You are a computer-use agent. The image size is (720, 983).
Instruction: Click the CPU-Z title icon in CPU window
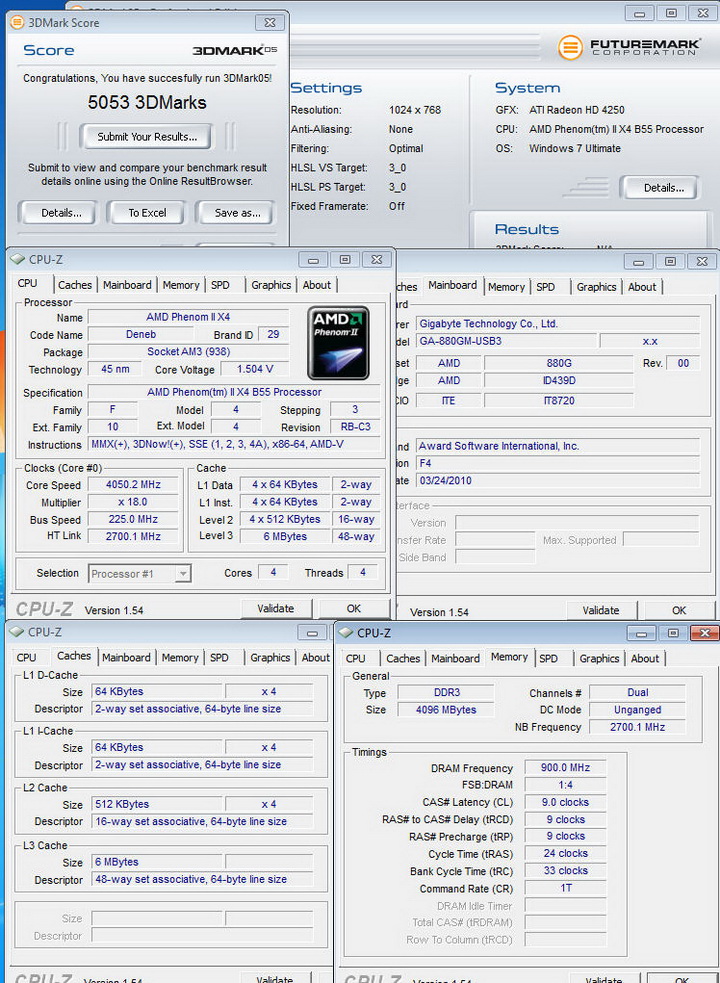[18, 260]
